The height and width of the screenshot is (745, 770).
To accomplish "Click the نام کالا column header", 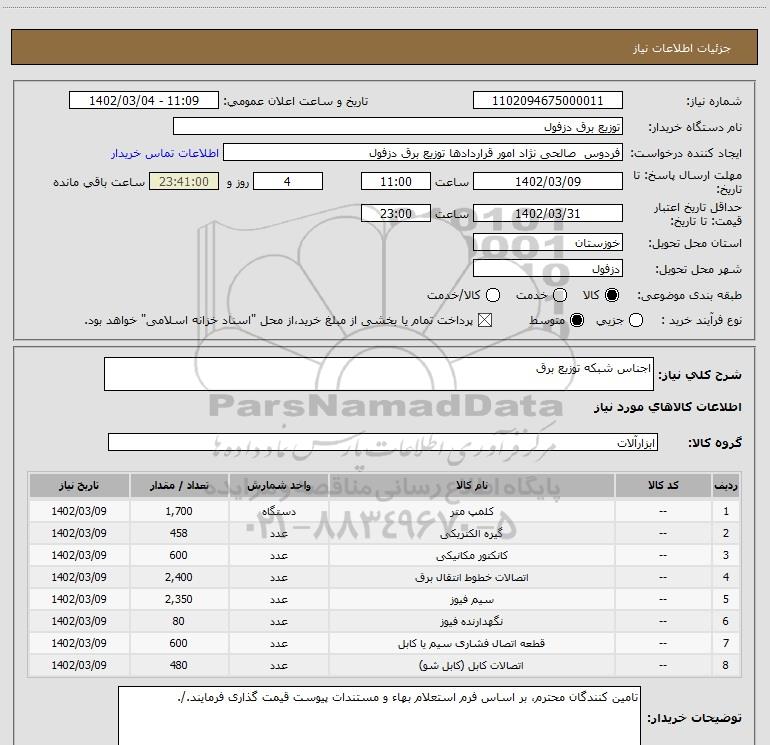I will (471, 486).
